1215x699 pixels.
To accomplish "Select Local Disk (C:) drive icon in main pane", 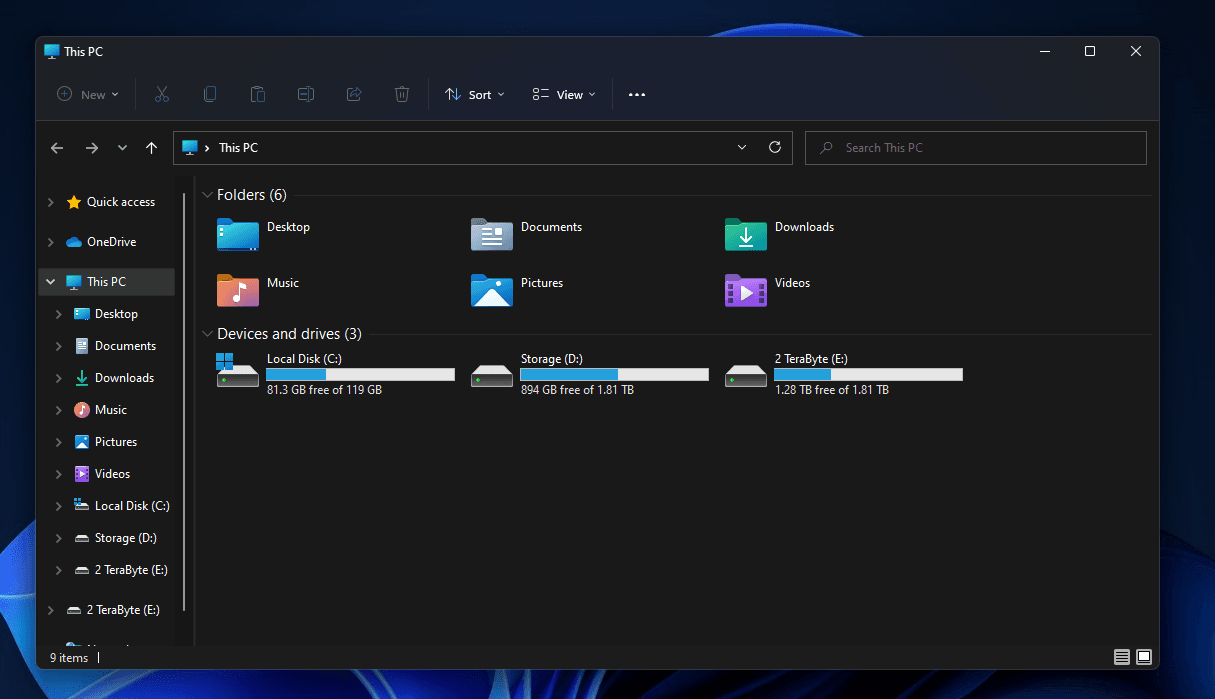I will [x=238, y=370].
